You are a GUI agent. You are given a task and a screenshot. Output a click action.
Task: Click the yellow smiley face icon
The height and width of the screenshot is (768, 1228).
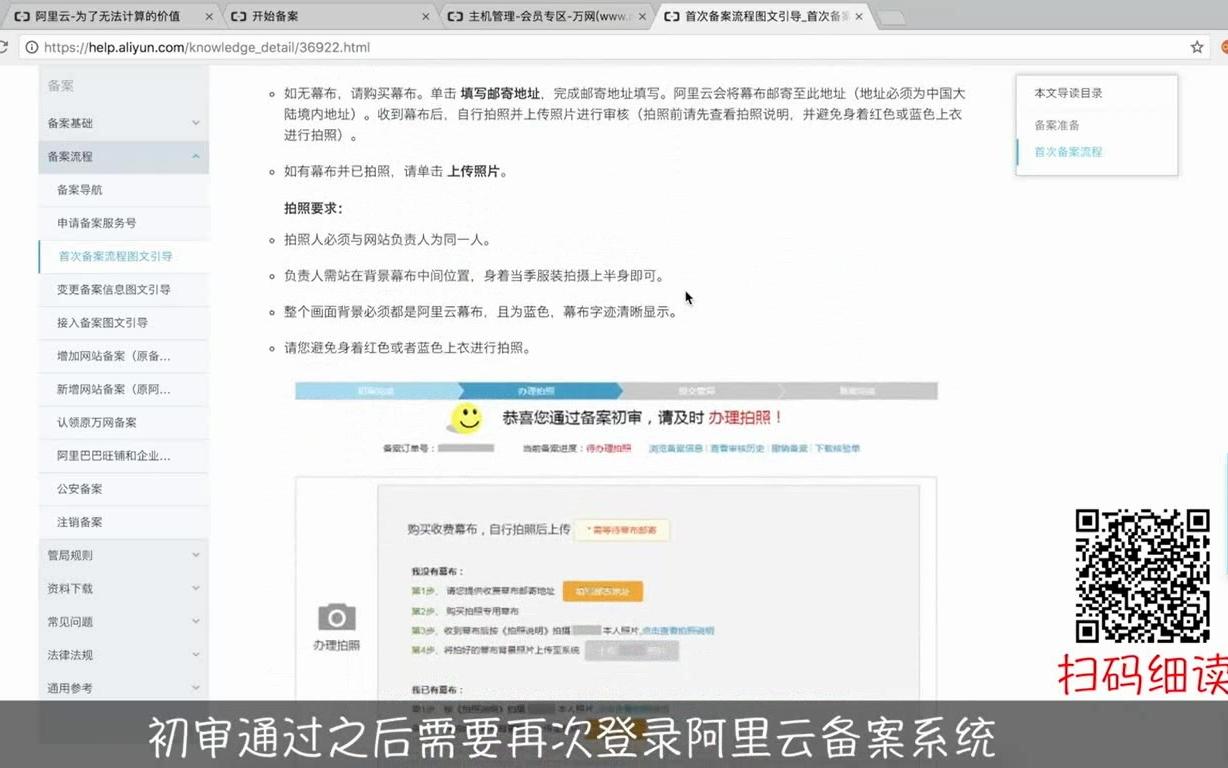(466, 418)
